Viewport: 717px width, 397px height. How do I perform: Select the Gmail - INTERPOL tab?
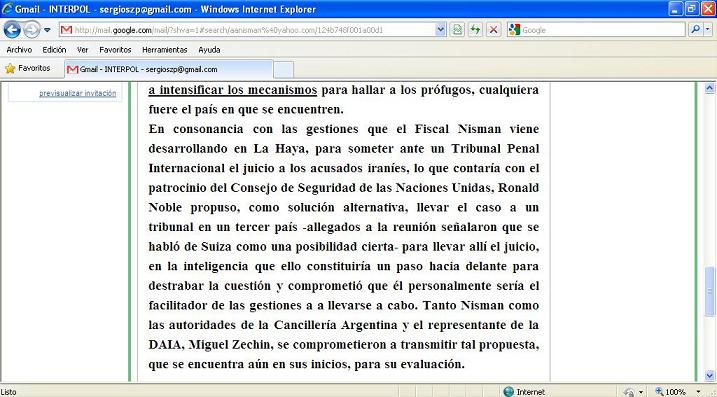coord(169,70)
